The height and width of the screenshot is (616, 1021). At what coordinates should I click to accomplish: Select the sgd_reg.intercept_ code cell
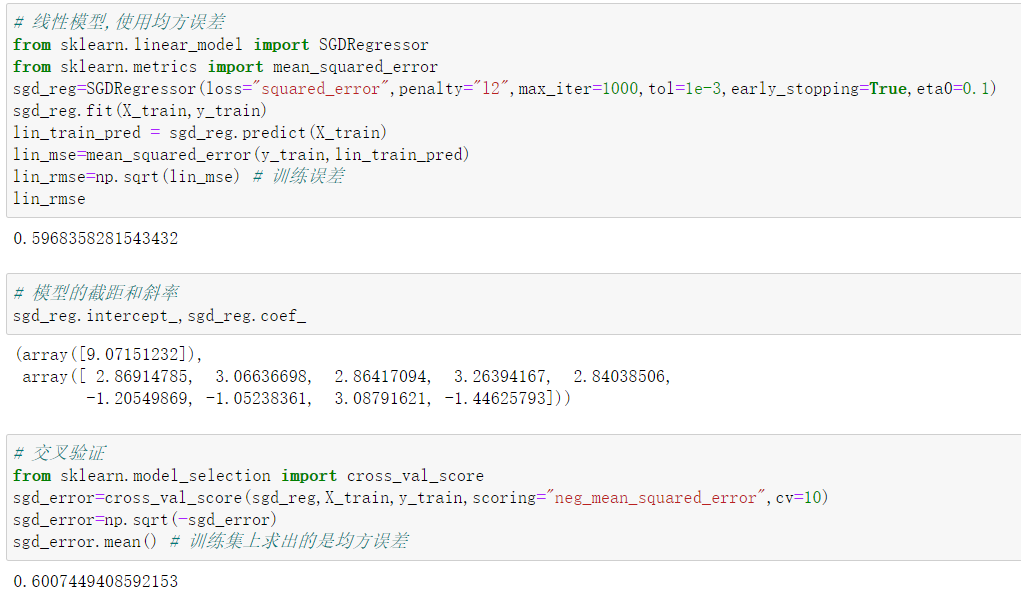(x=514, y=304)
